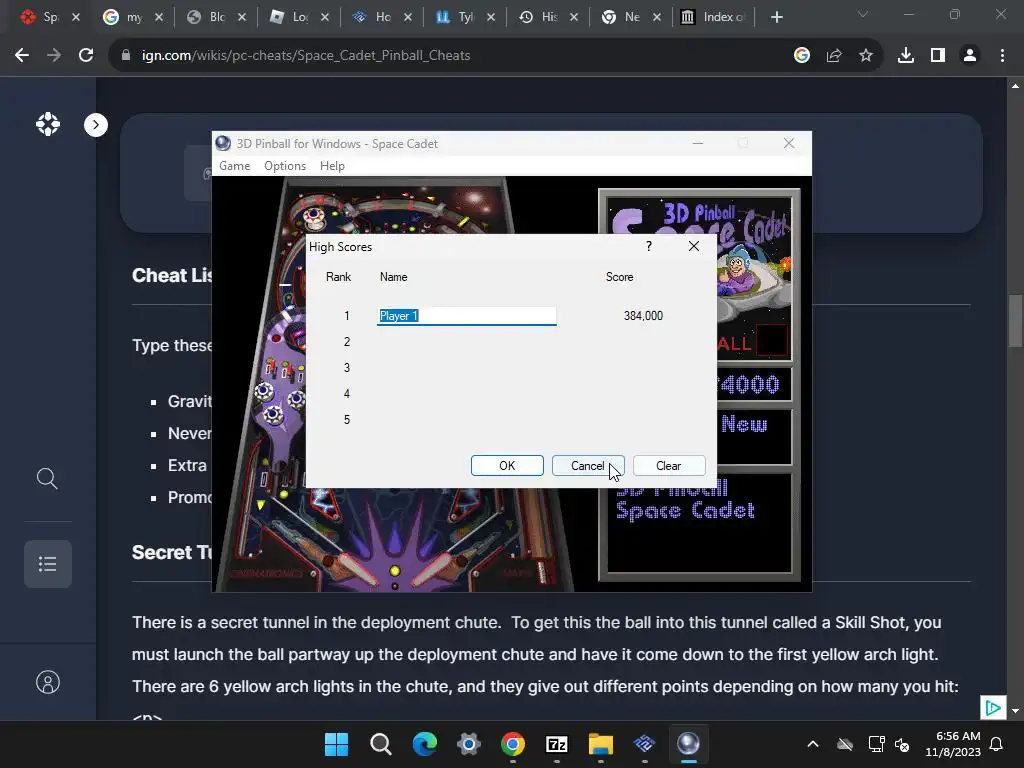This screenshot has width=1024, height=768.
Task: Switch to the 'Index of' tab
Action: [x=713, y=17]
